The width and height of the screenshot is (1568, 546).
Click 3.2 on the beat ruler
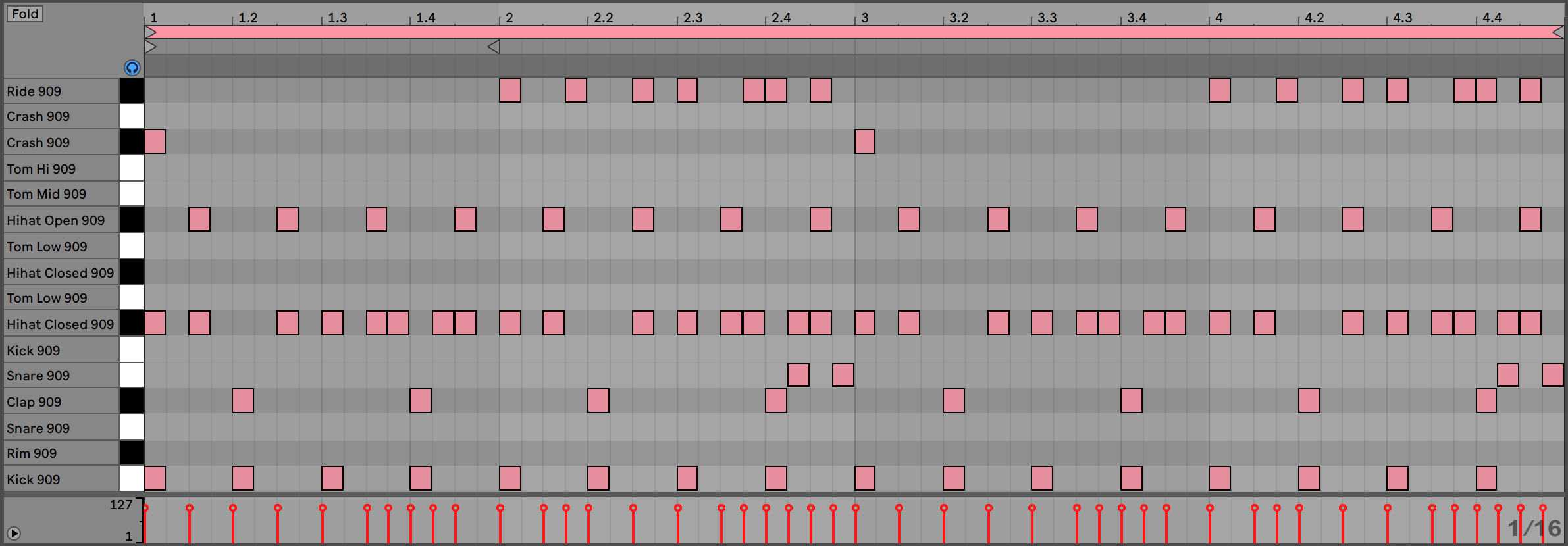tap(958, 18)
